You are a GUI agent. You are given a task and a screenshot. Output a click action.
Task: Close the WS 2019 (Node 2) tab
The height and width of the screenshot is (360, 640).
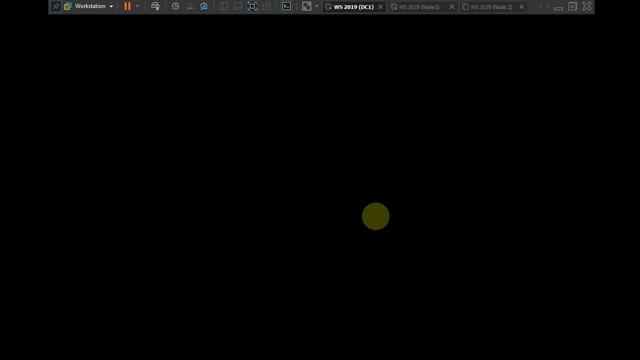[522, 7]
